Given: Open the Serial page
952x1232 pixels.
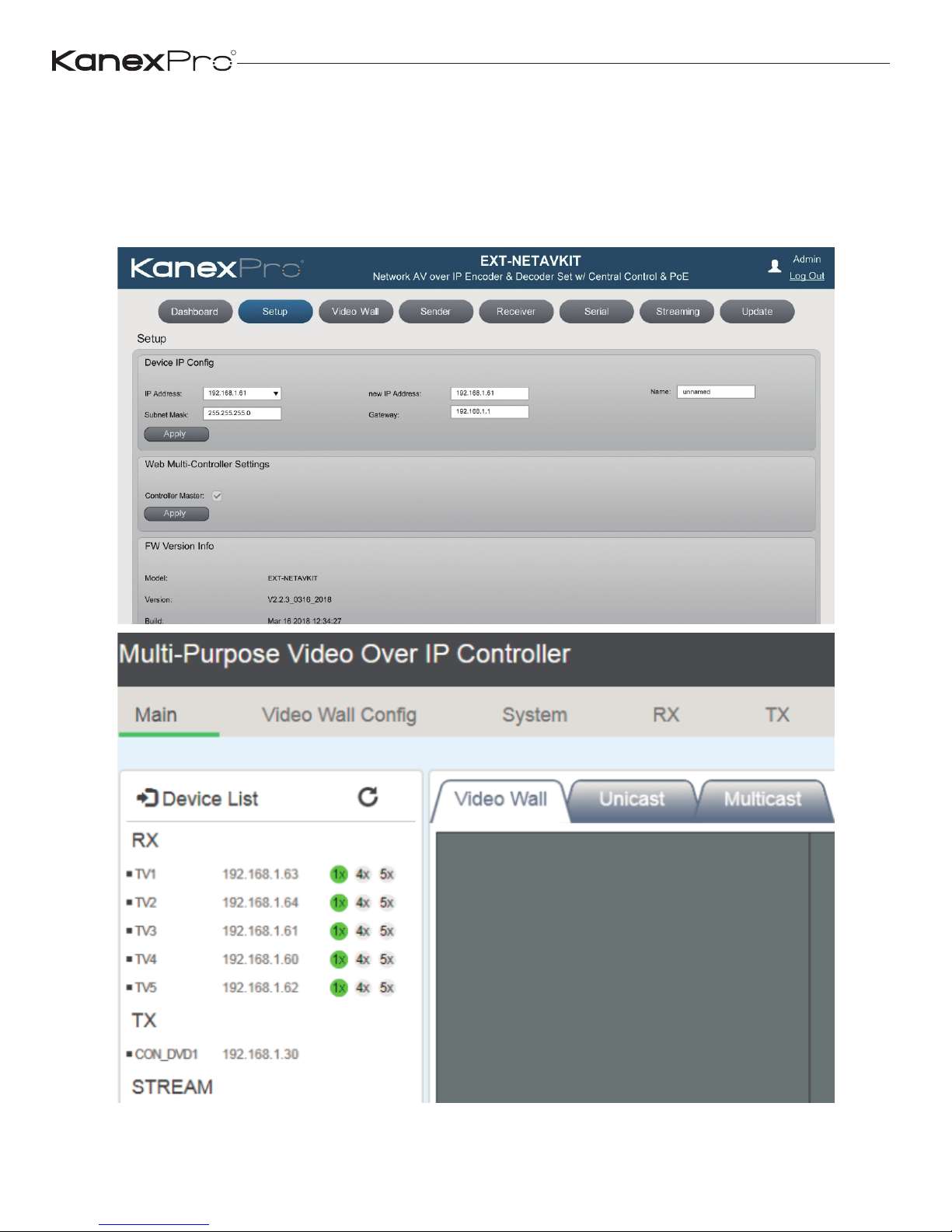Looking at the screenshot, I should pyautogui.click(x=597, y=312).
